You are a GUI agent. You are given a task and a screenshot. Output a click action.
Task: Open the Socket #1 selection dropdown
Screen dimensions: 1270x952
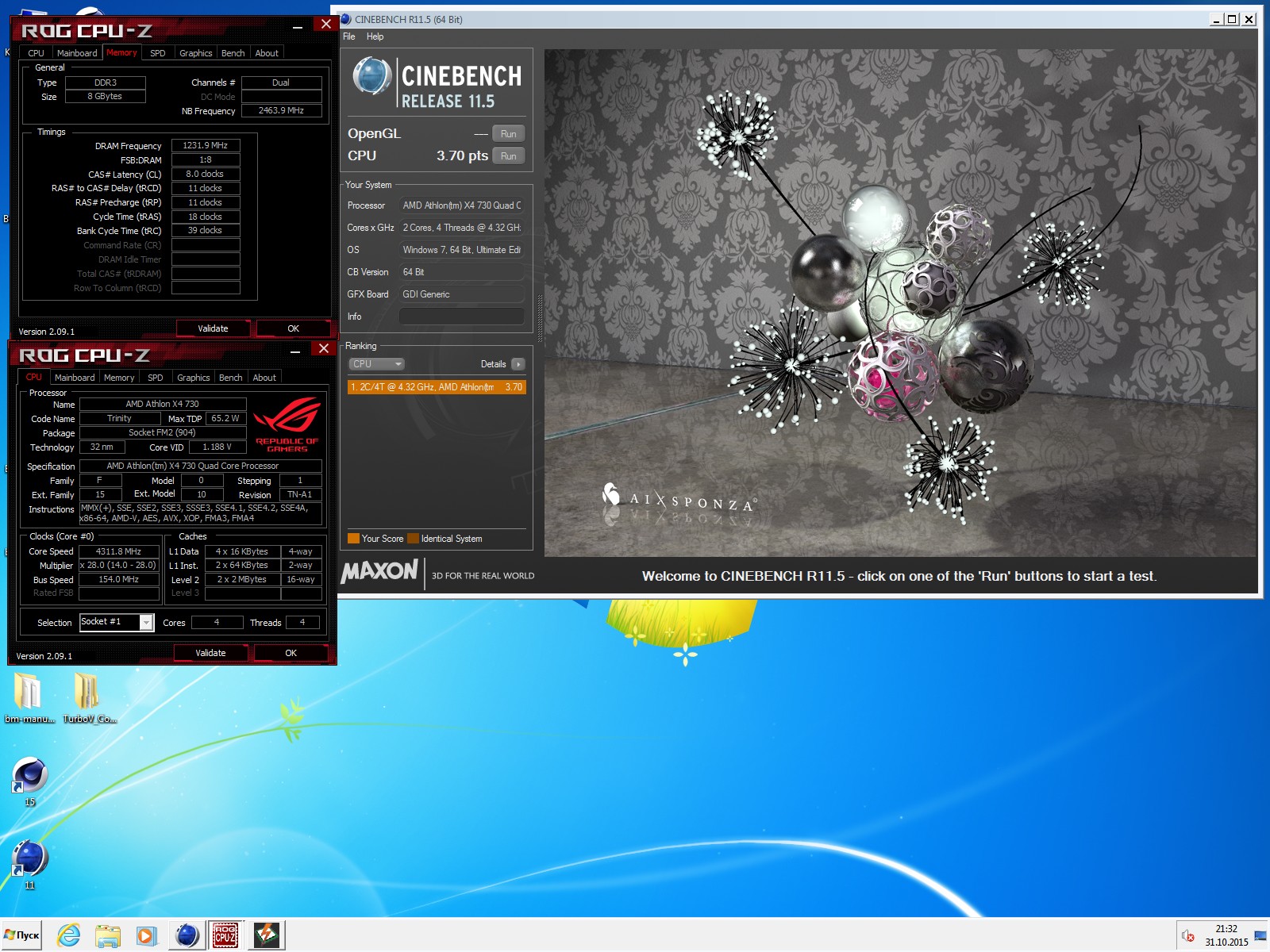click(117, 622)
